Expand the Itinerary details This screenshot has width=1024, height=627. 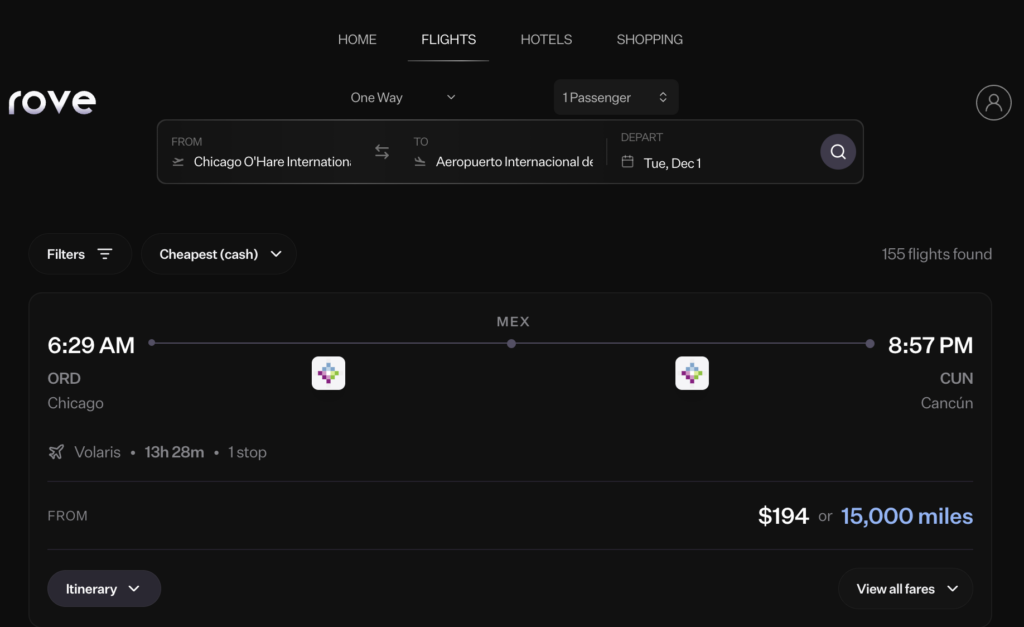104,588
